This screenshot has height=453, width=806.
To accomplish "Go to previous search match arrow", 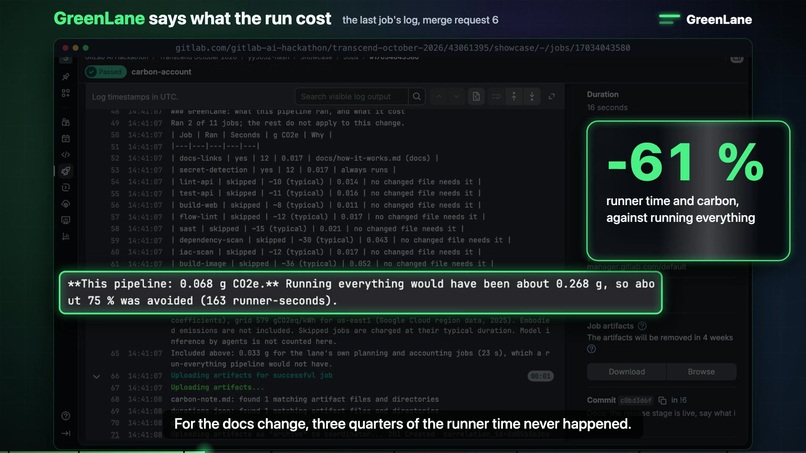I will (x=439, y=97).
